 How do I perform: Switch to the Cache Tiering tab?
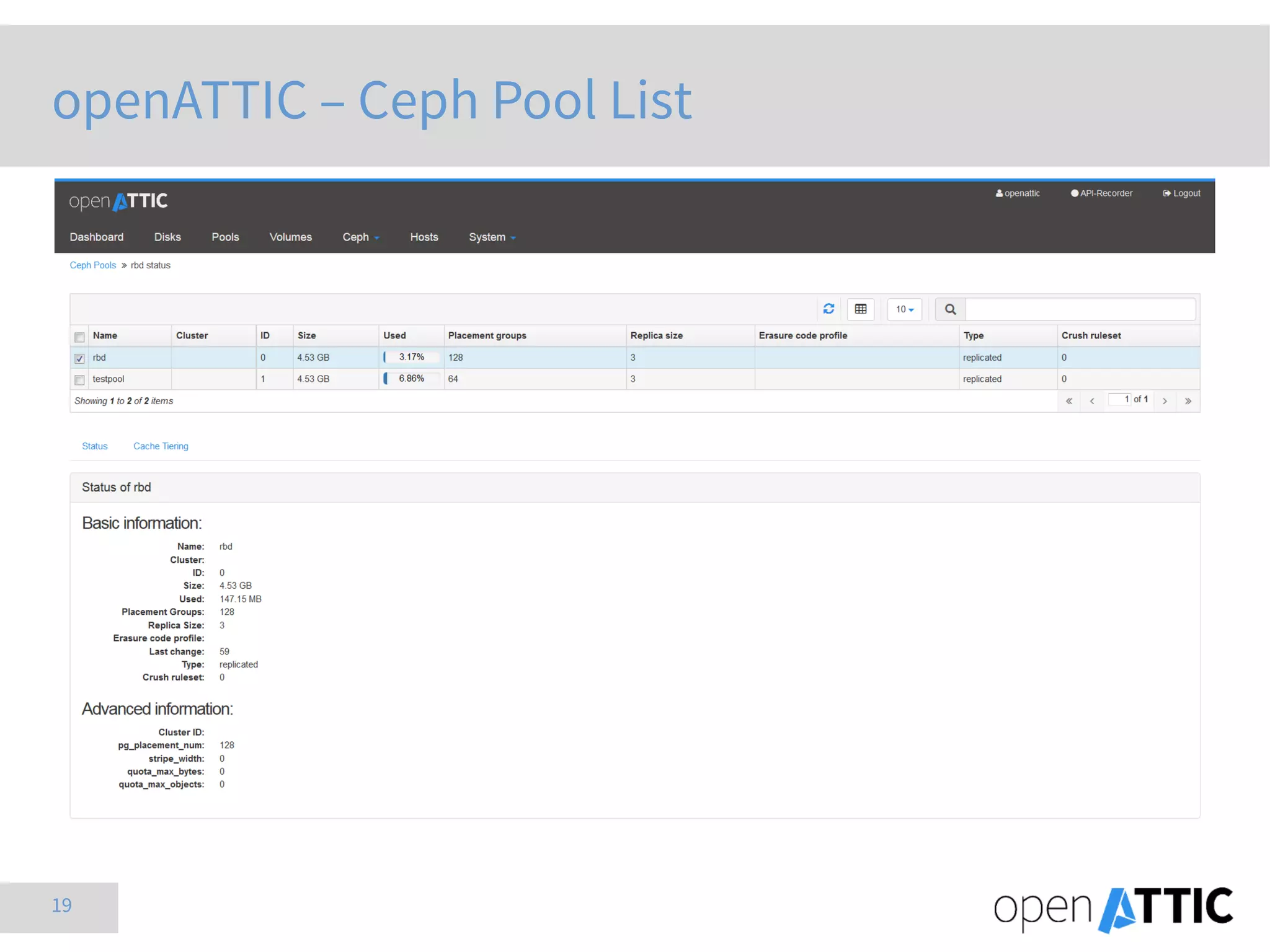coord(161,446)
